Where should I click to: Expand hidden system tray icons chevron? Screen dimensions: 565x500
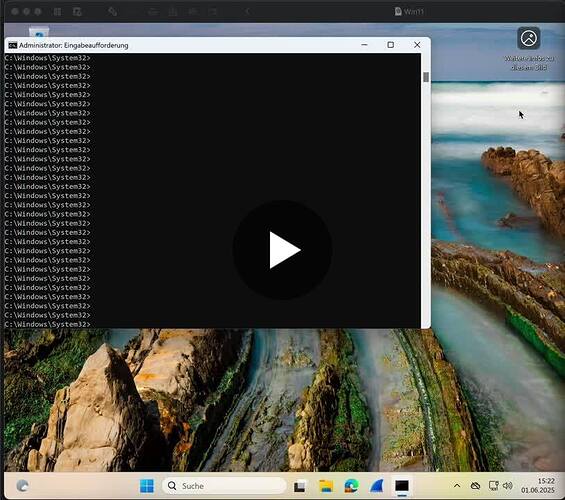[x=457, y=486]
